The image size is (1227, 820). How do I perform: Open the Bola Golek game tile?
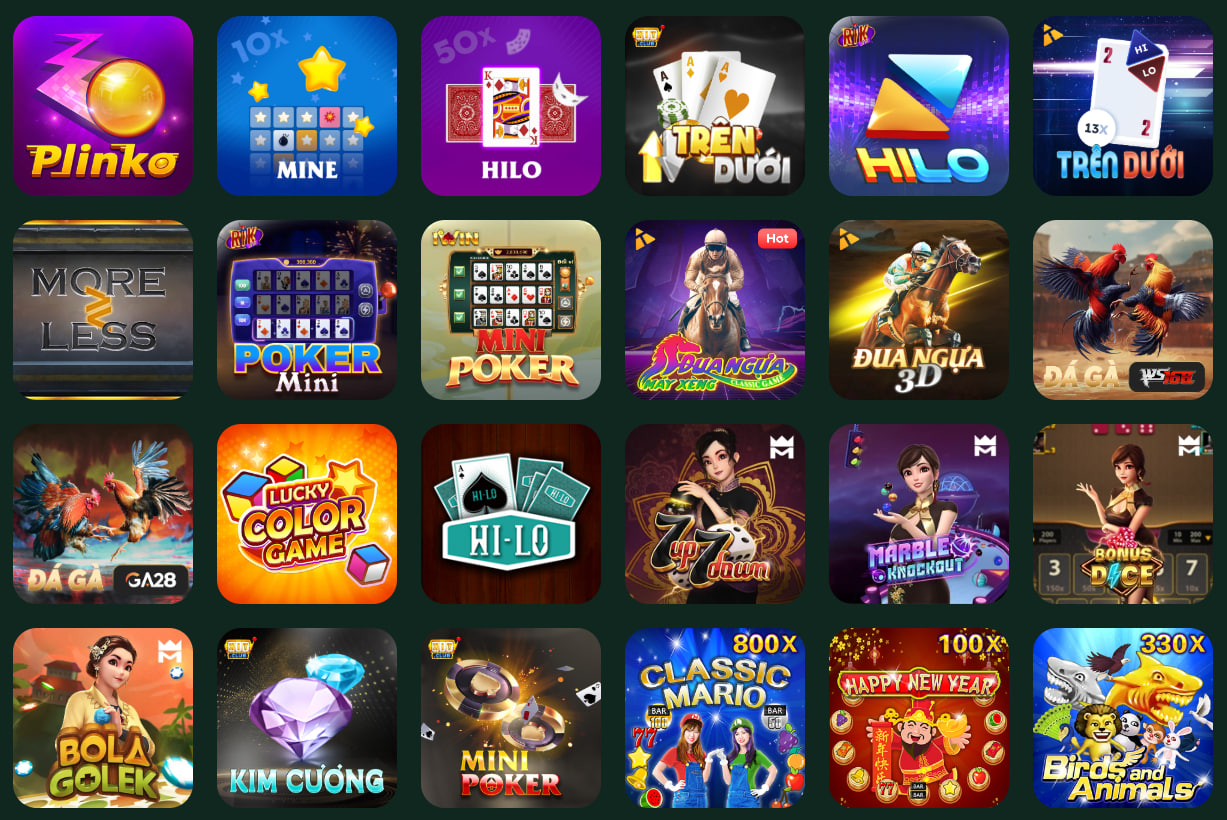tap(103, 718)
